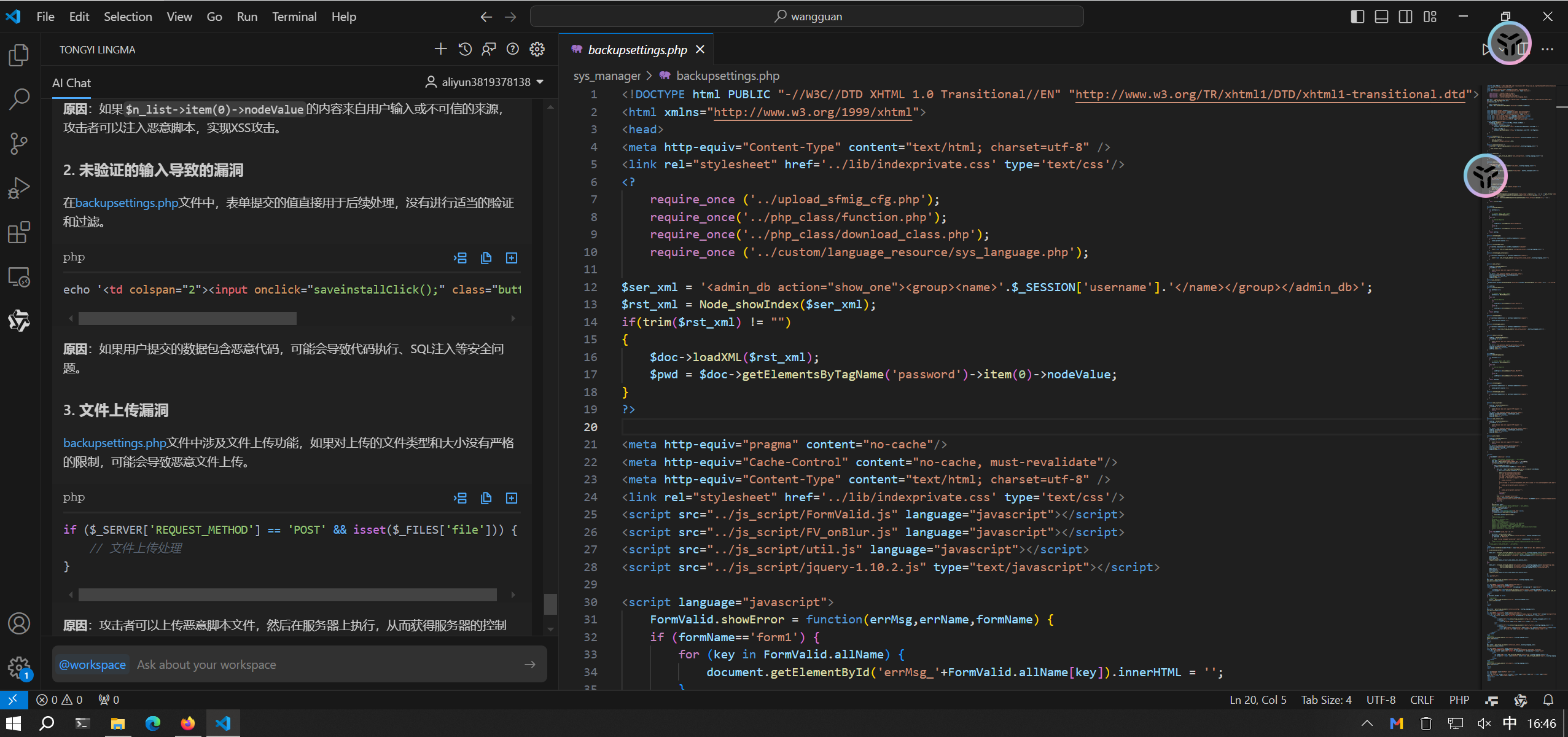Image resolution: width=1568 pixels, height=737 pixels.
Task: Go back in navigation history
Action: 486,17
